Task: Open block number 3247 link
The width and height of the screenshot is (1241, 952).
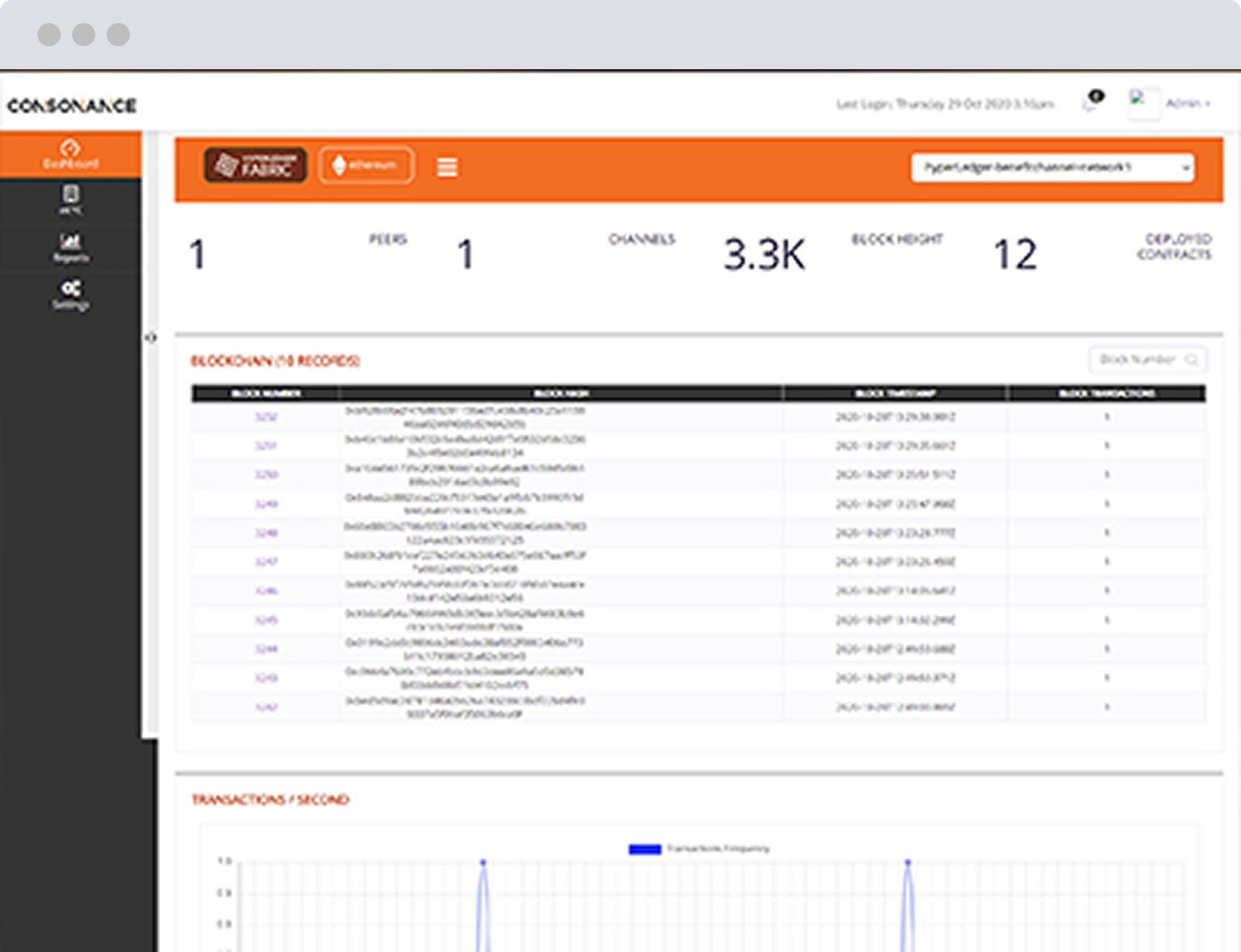Action: [x=266, y=561]
